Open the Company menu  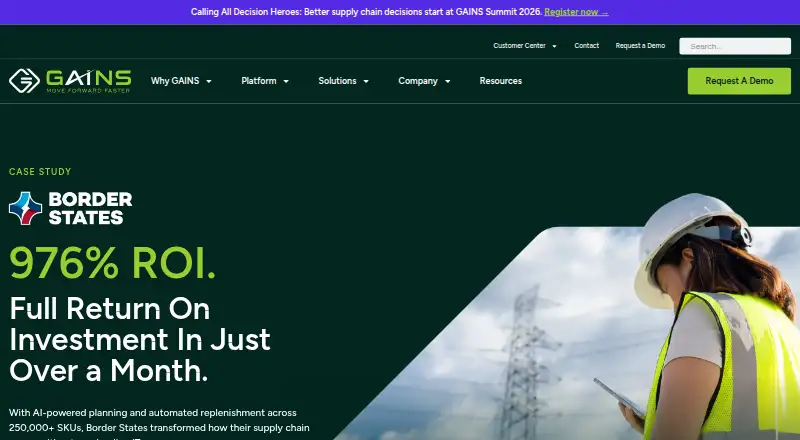(x=418, y=81)
